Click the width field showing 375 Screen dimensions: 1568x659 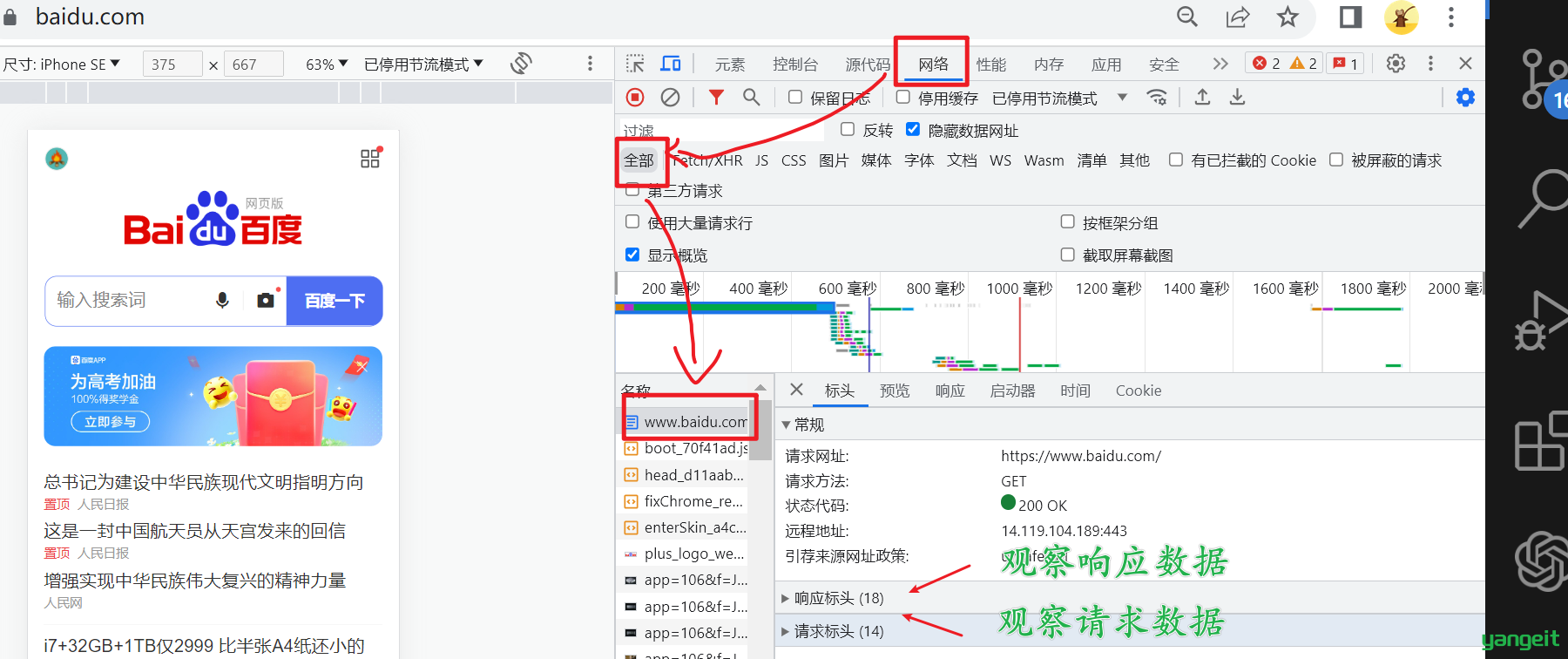tap(172, 65)
